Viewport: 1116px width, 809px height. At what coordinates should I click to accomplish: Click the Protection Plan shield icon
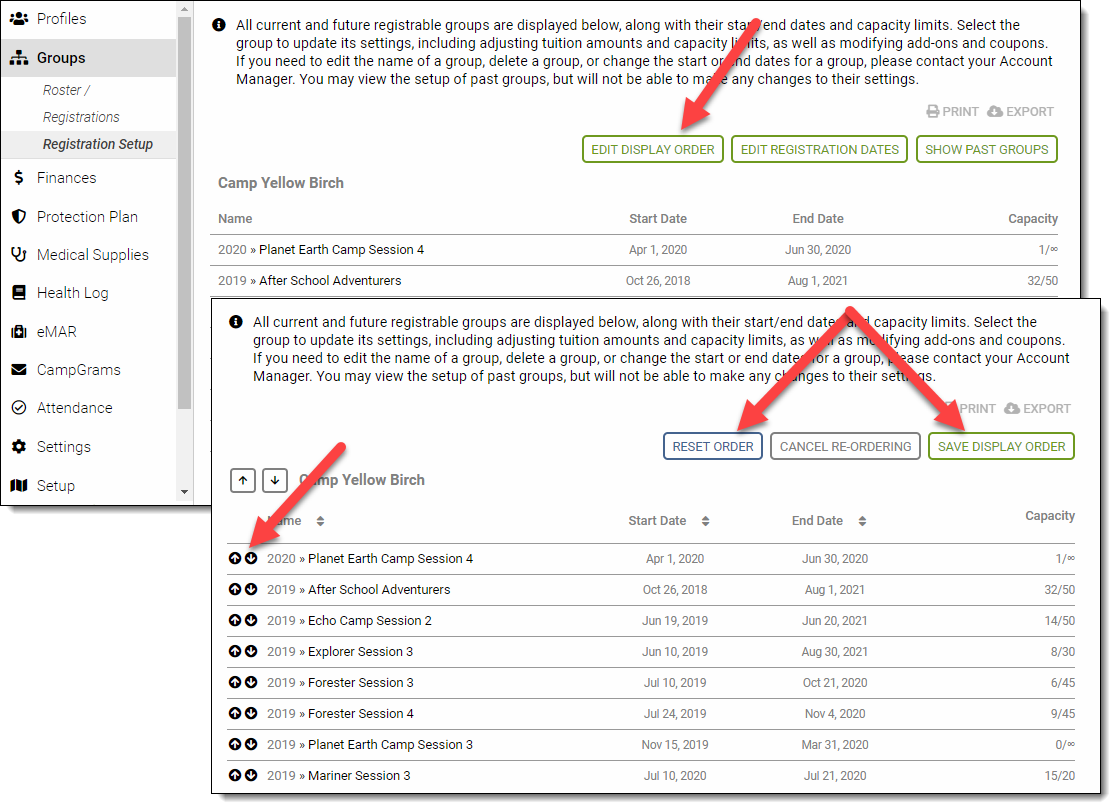pos(18,217)
